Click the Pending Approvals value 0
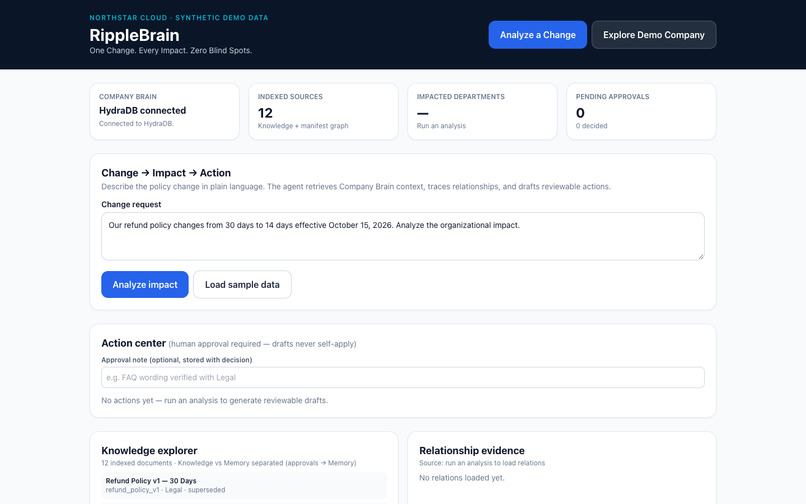 point(580,113)
